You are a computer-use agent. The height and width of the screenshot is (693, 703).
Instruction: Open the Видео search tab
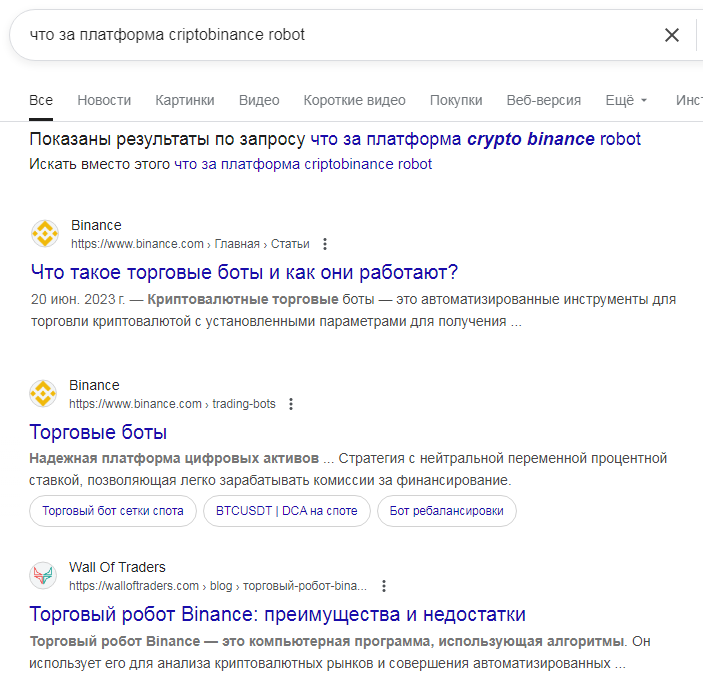pos(259,100)
